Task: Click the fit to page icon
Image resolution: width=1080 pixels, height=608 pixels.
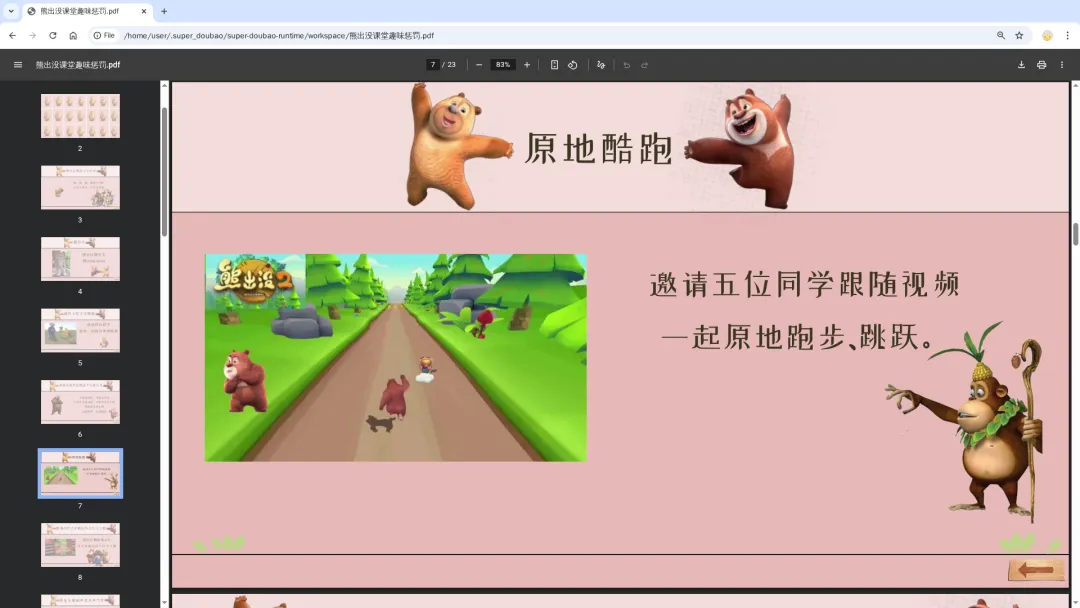Action: point(554,65)
